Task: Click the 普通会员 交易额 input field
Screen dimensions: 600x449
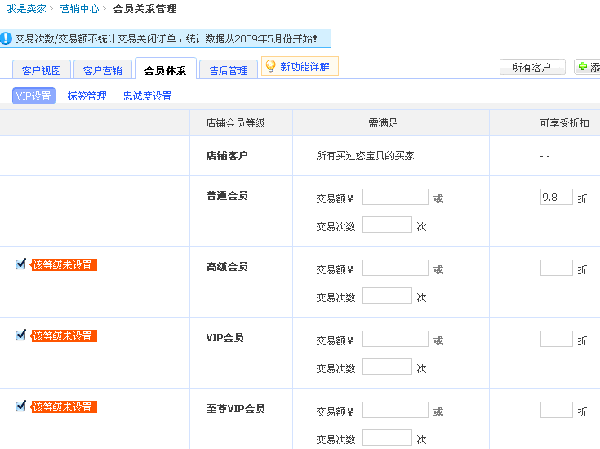Action: point(394,198)
